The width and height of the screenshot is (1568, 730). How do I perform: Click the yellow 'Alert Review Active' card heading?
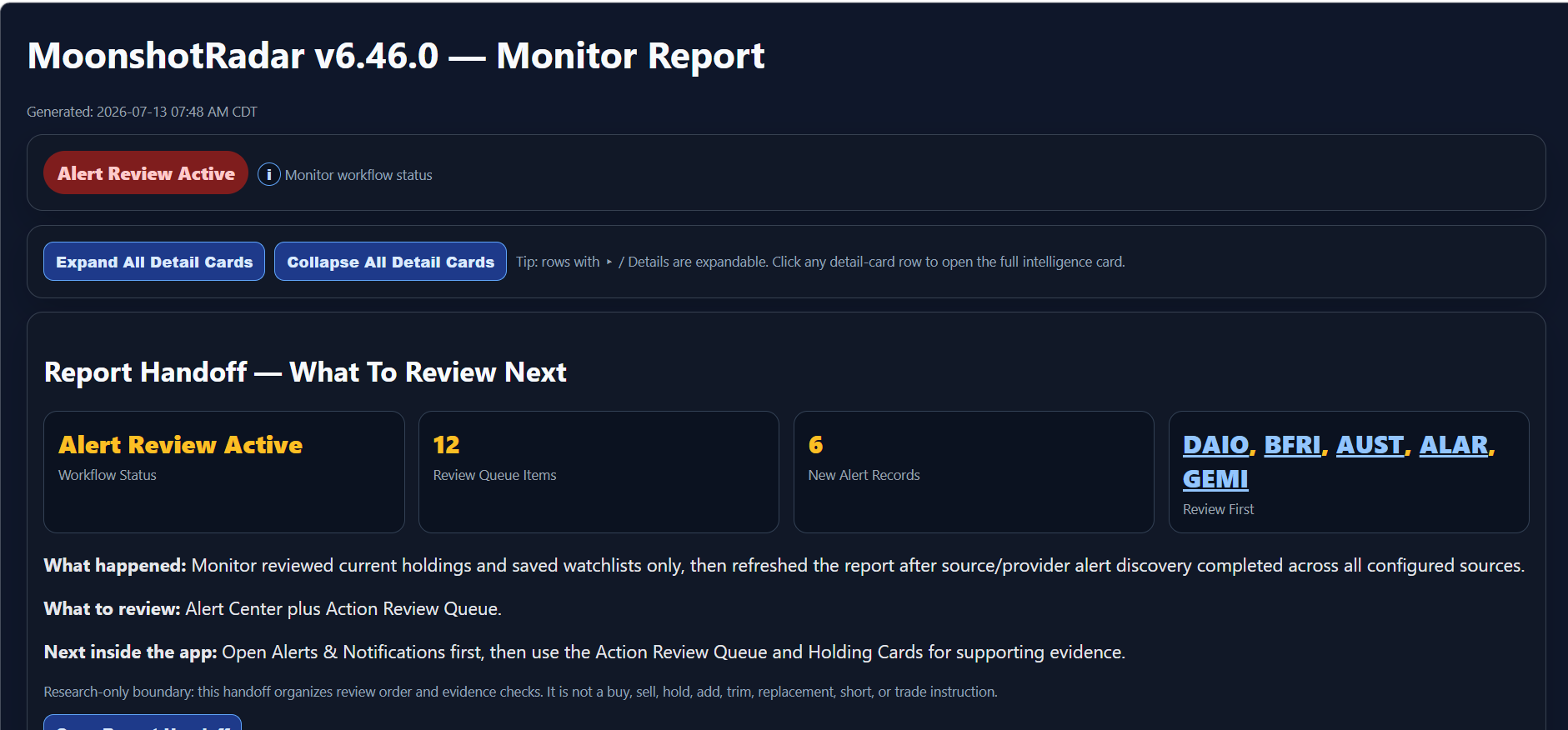[180, 445]
